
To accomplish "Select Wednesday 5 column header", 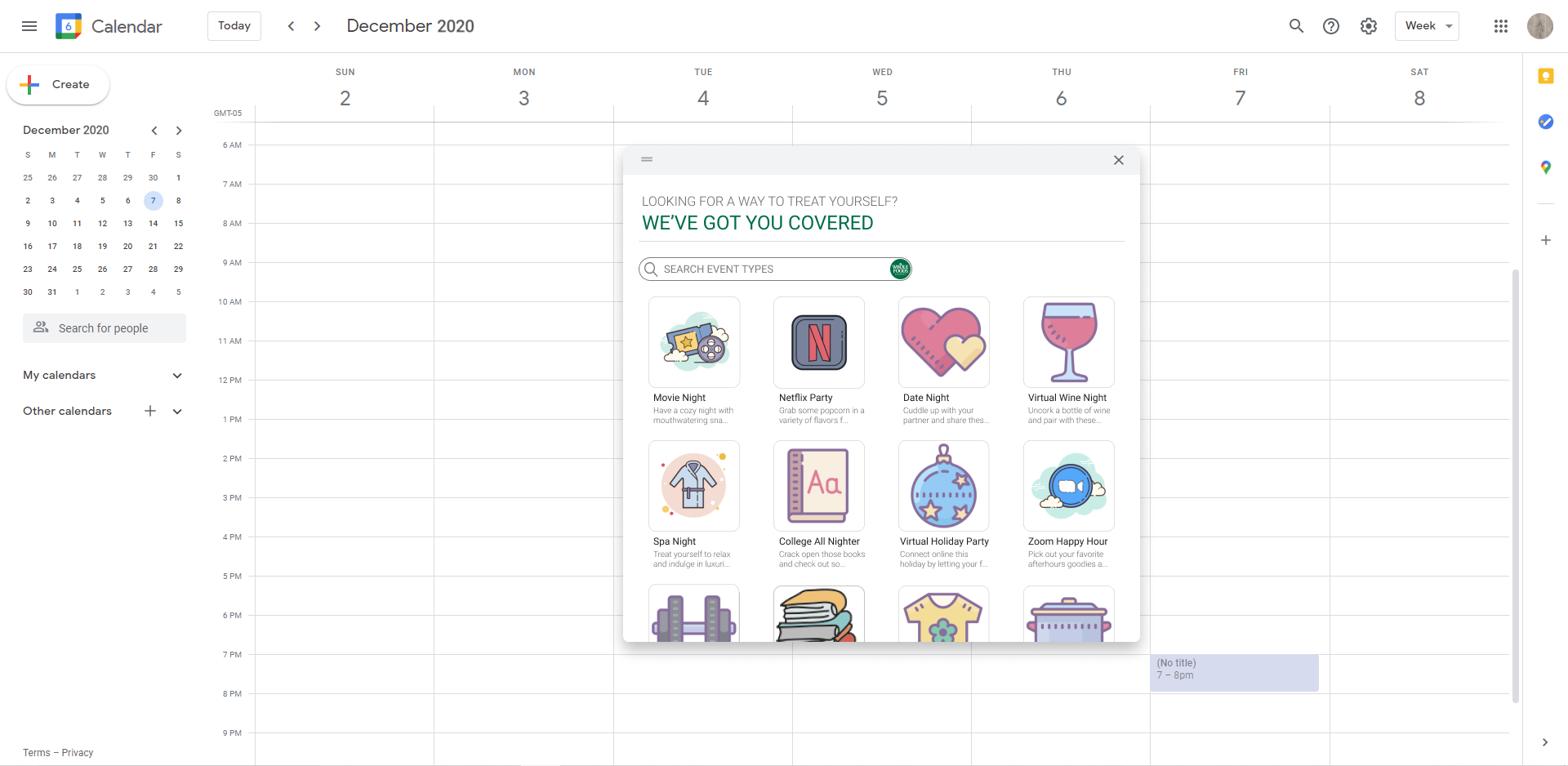I will tap(882, 88).
